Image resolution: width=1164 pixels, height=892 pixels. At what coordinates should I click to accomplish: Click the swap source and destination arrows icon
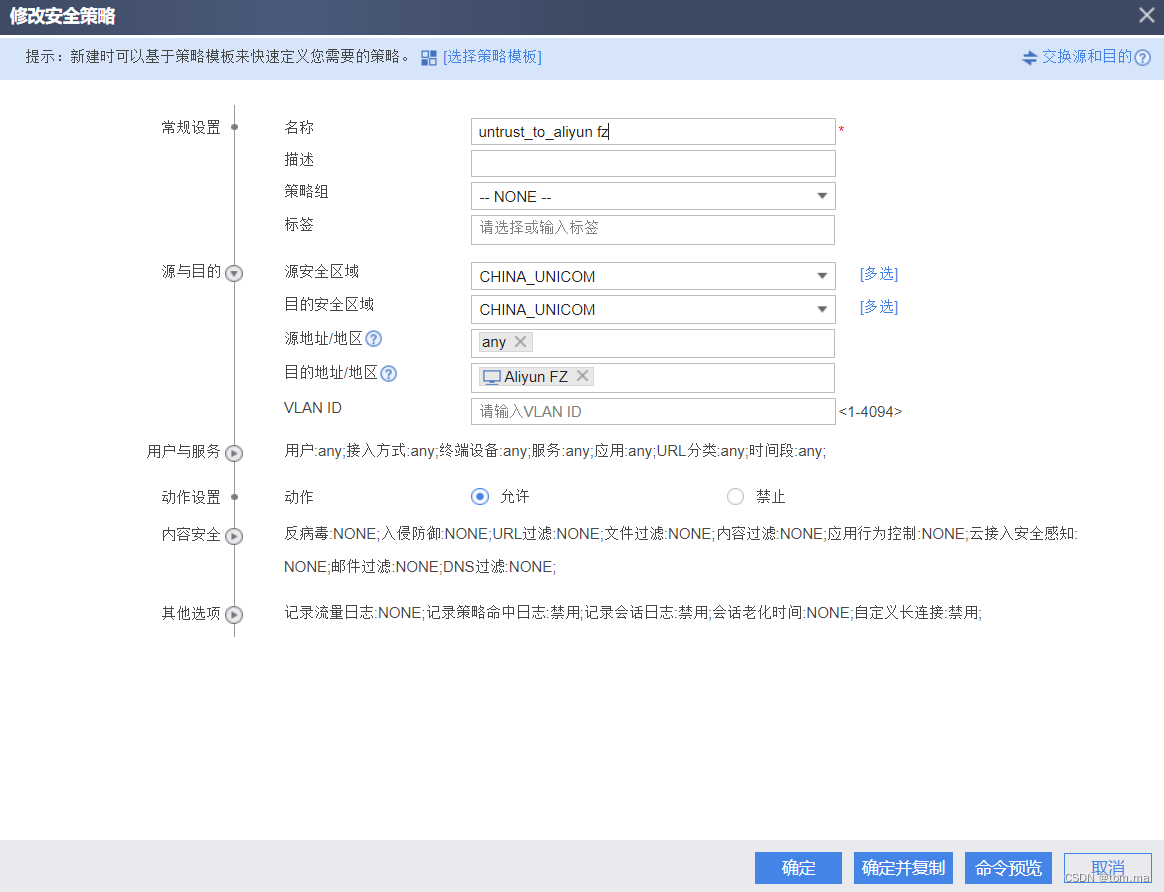tap(1029, 58)
